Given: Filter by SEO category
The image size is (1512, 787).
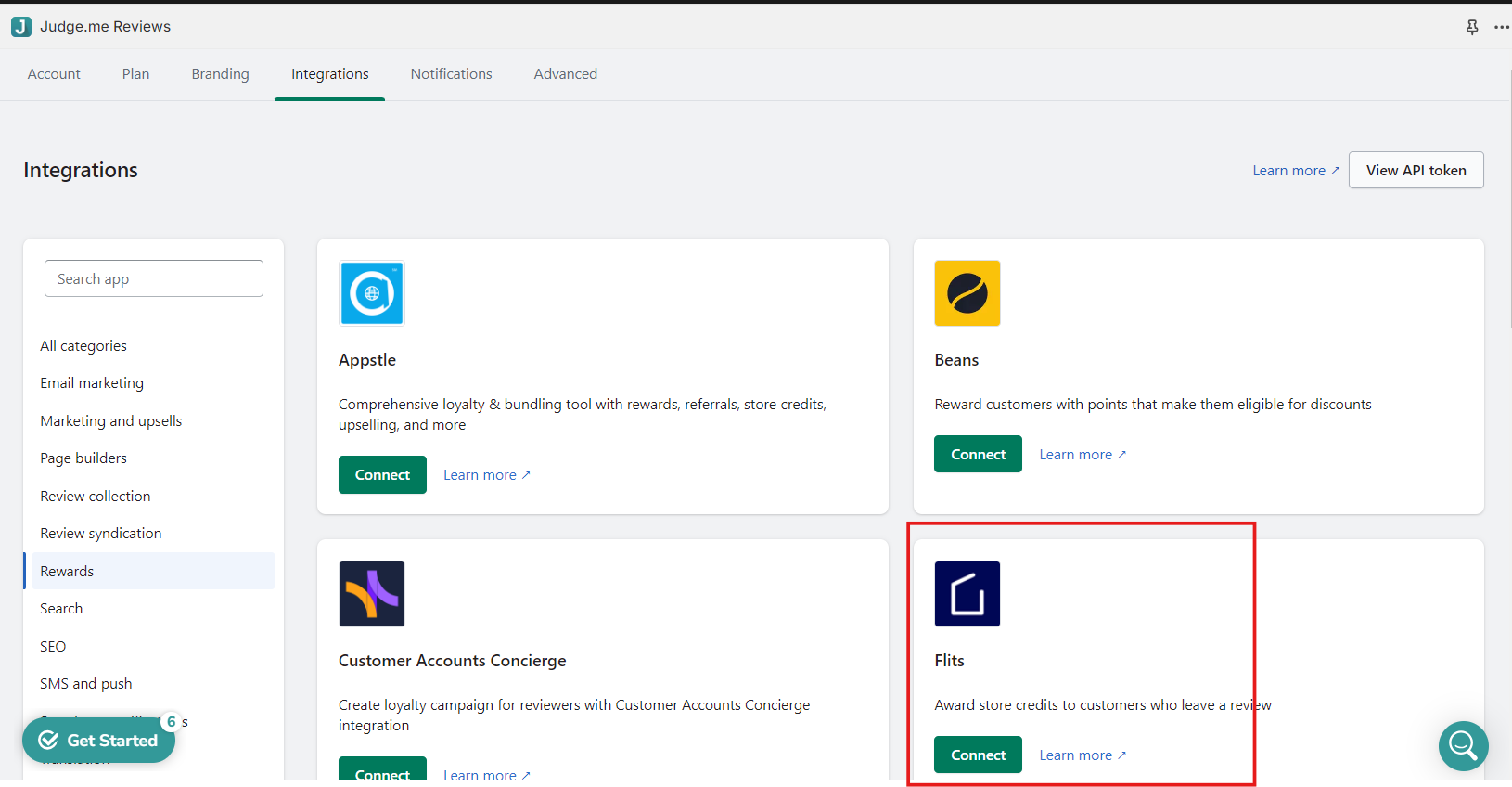Looking at the screenshot, I should pyautogui.click(x=53, y=647).
